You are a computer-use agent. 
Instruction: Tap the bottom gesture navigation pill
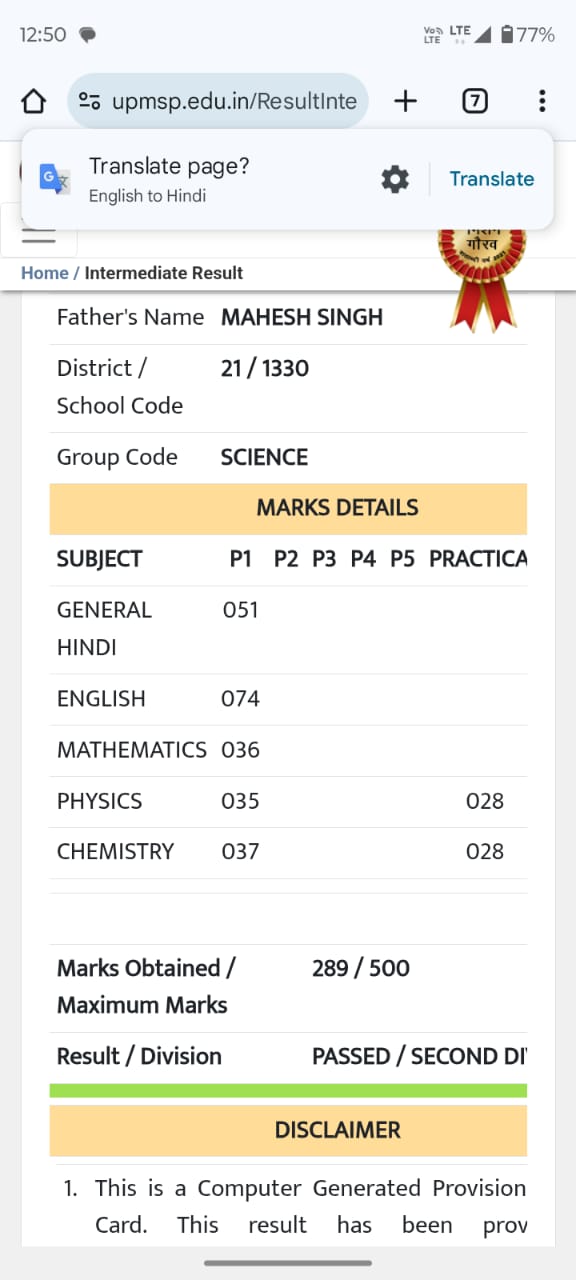[x=288, y=1263]
